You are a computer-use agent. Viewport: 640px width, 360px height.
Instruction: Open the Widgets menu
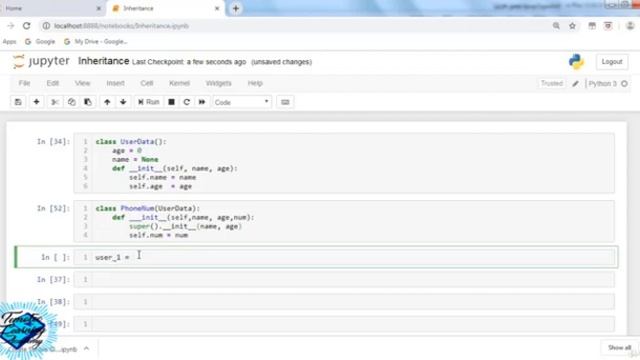218,83
